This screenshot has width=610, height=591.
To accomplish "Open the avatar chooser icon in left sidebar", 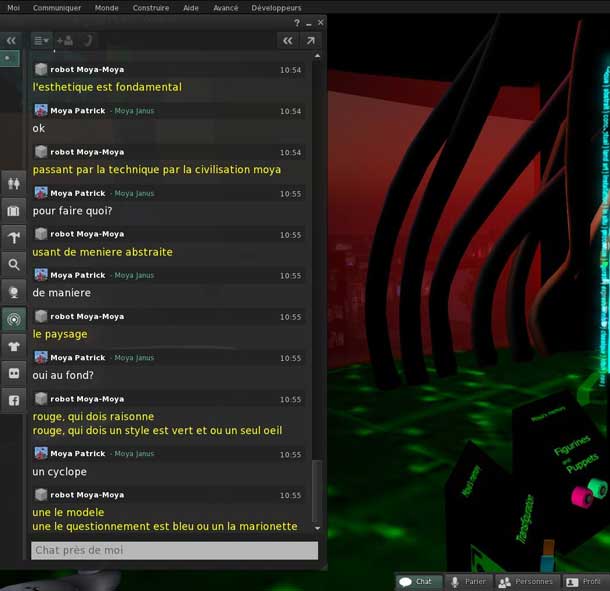I will point(14,183).
